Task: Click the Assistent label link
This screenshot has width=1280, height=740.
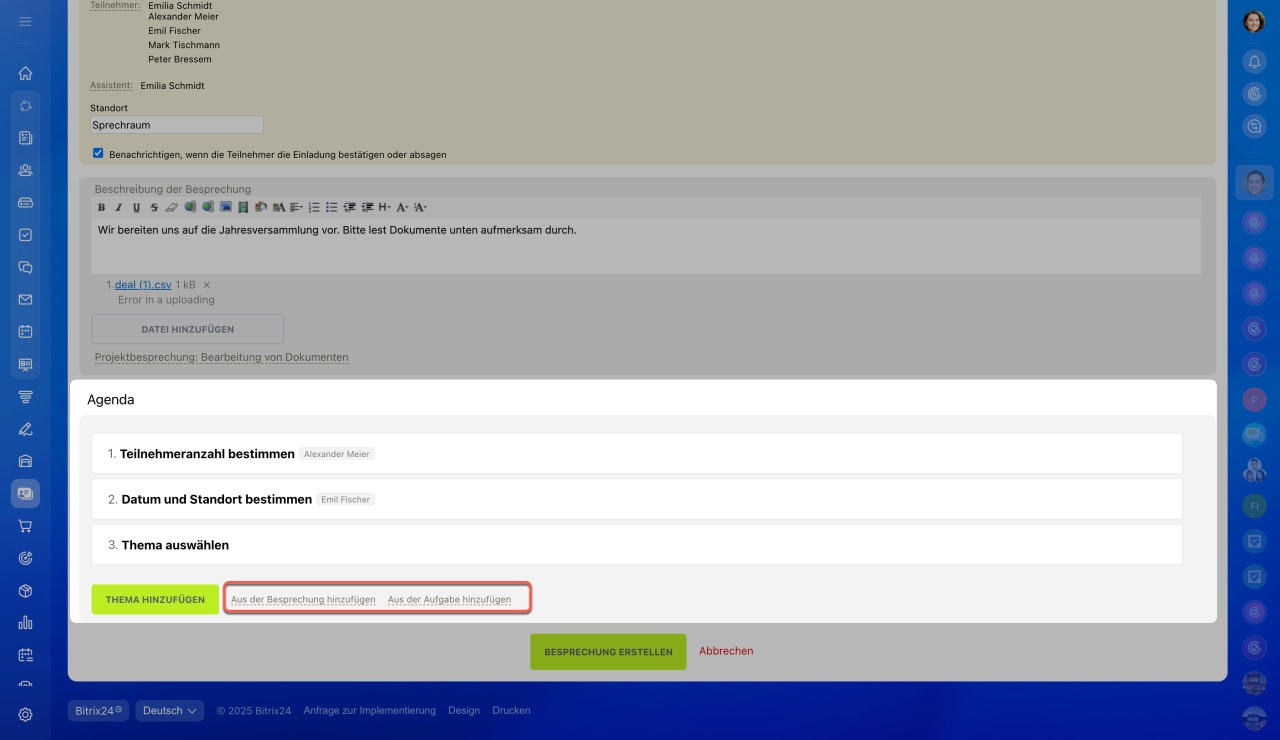Action: pyautogui.click(x=112, y=85)
